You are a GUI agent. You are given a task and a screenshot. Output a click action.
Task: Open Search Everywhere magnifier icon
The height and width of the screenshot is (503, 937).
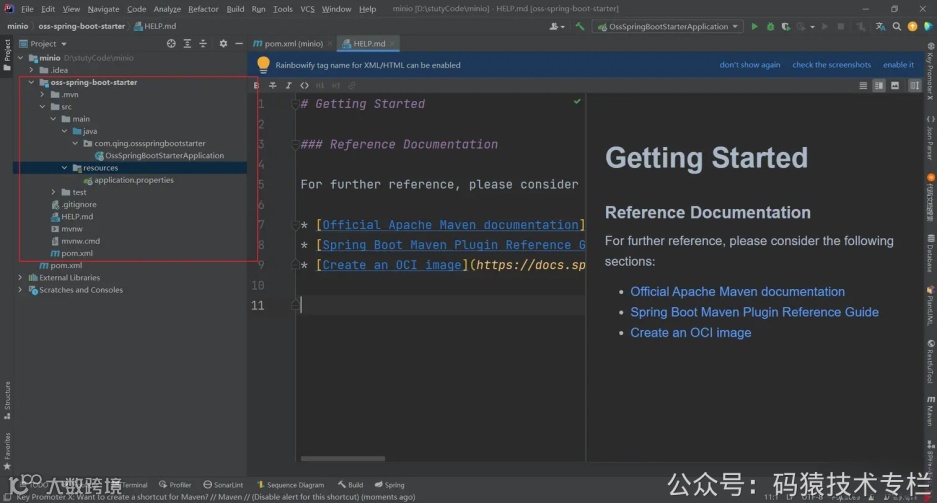tap(899, 26)
